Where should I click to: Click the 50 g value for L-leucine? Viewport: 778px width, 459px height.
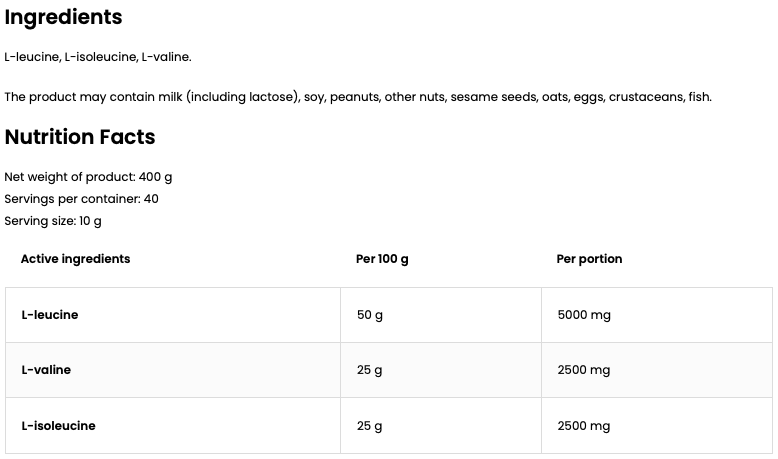pyautogui.click(x=370, y=315)
